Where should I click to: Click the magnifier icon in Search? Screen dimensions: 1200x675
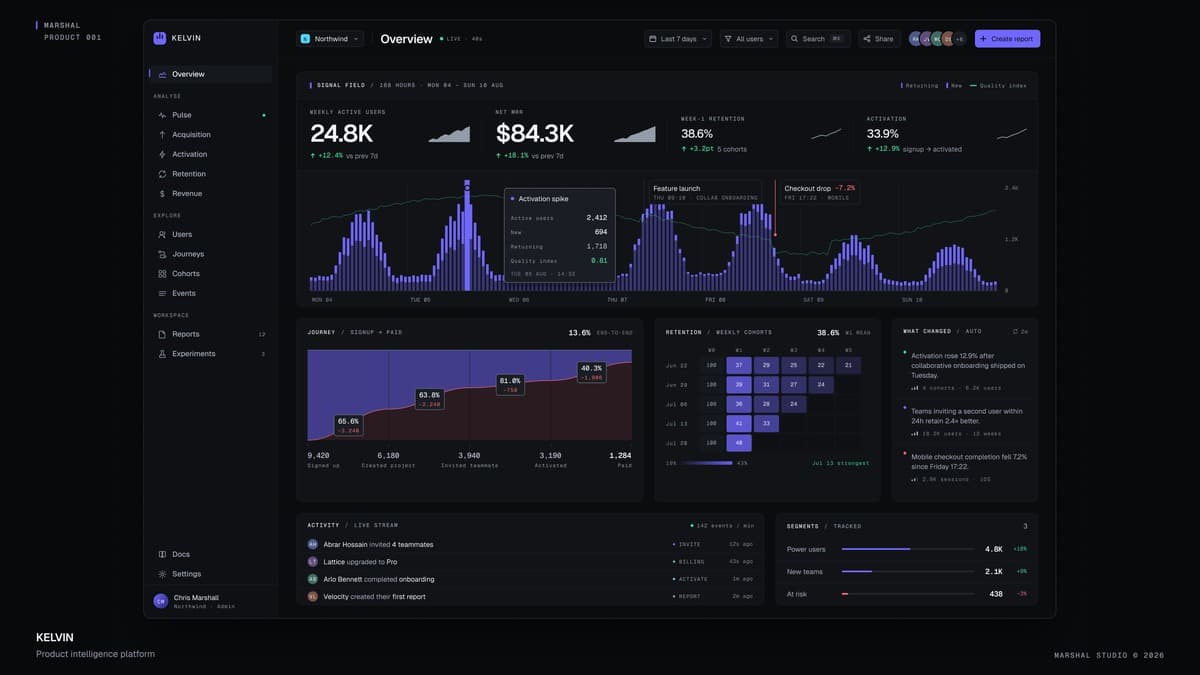click(795, 39)
